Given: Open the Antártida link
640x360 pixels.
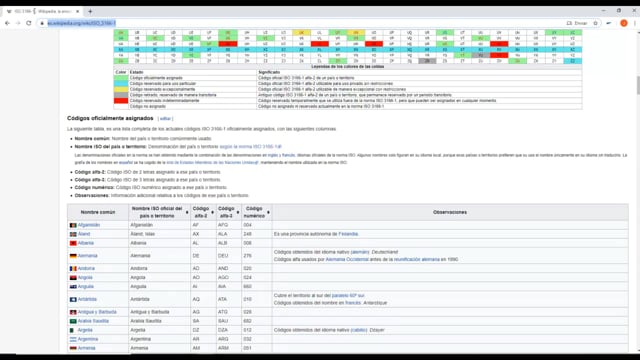Looking at the screenshot, I should pos(87,299).
